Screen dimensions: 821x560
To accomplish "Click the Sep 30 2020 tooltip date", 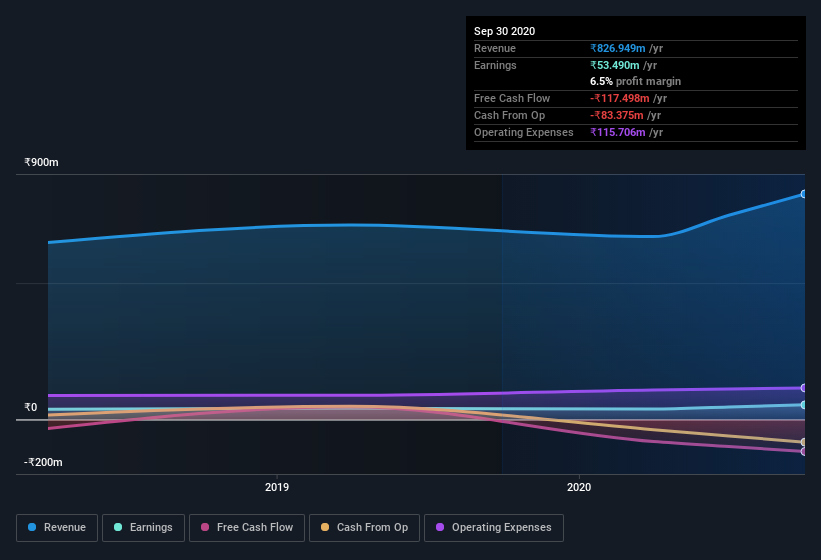I will coord(504,31).
